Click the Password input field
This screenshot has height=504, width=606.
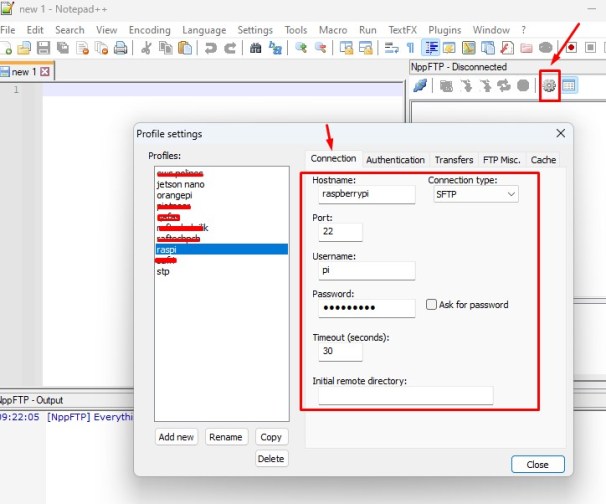click(x=367, y=308)
